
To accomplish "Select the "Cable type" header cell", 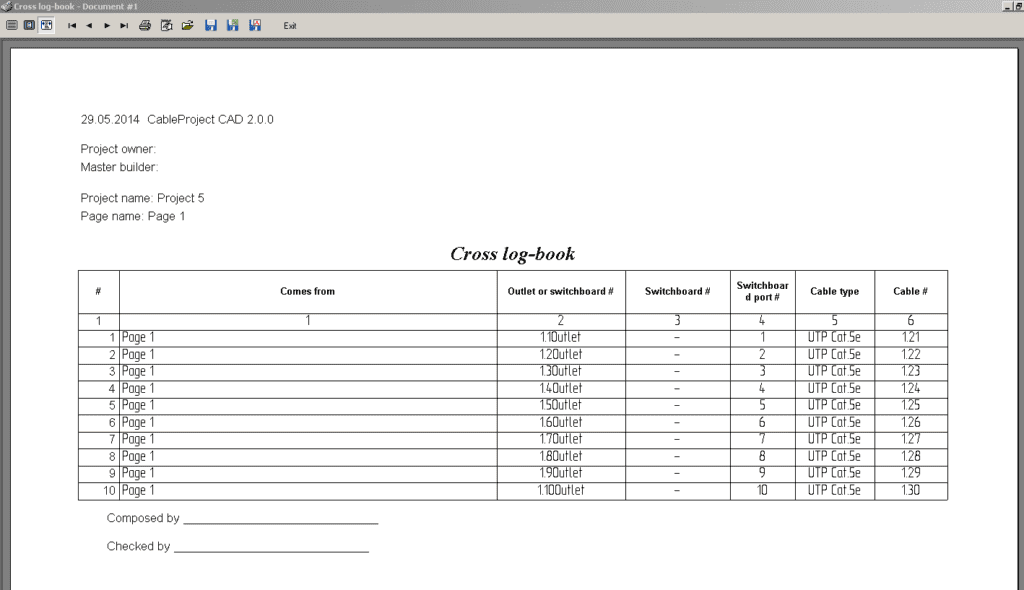I will click(834, 292).
